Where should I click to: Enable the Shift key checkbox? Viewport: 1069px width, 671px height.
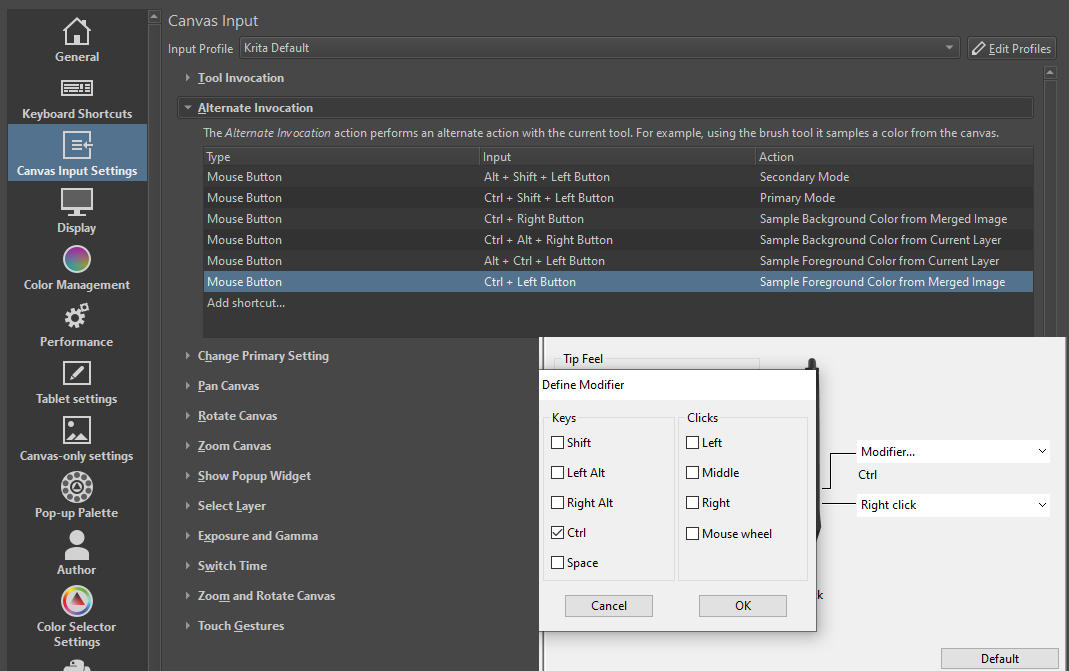pos(558,443)
